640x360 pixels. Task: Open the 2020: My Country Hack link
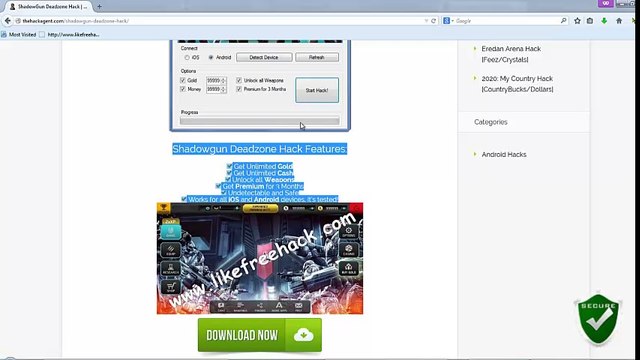pyautogui.click(x=517, y=84)
